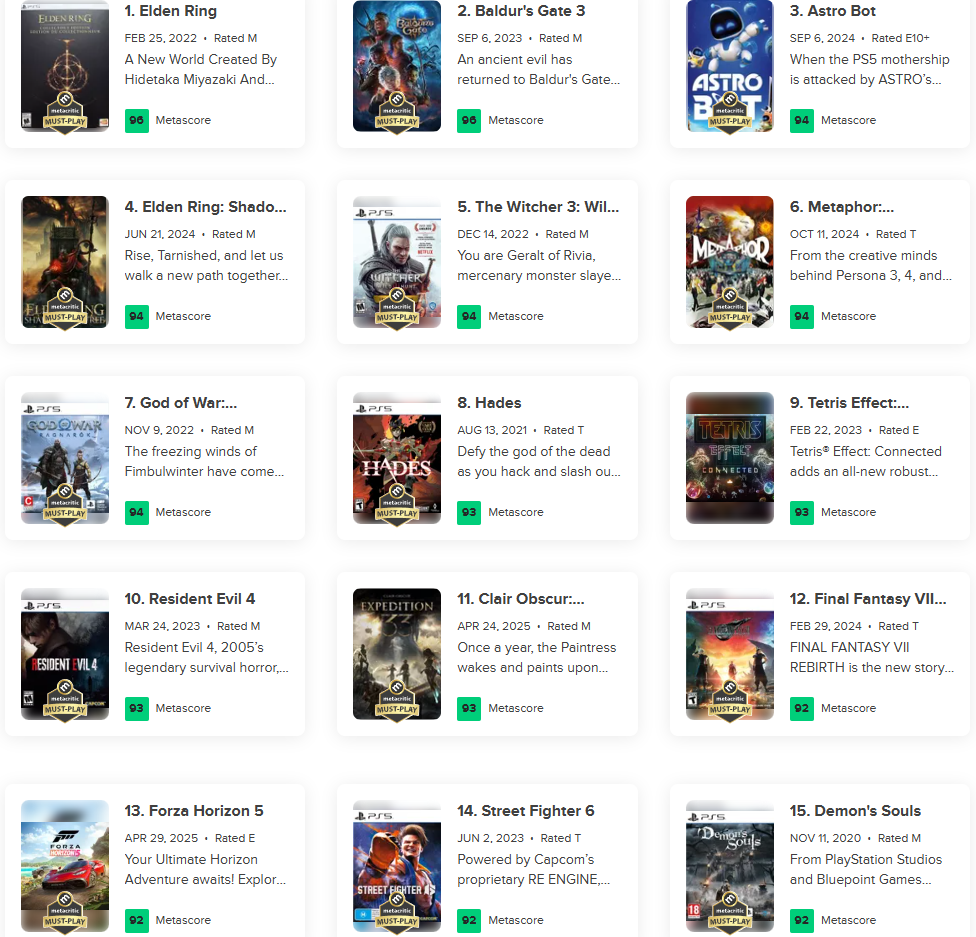Select the Baldur's Gate 3 cover image
This screenshot has width=976, height=937.
397,65
